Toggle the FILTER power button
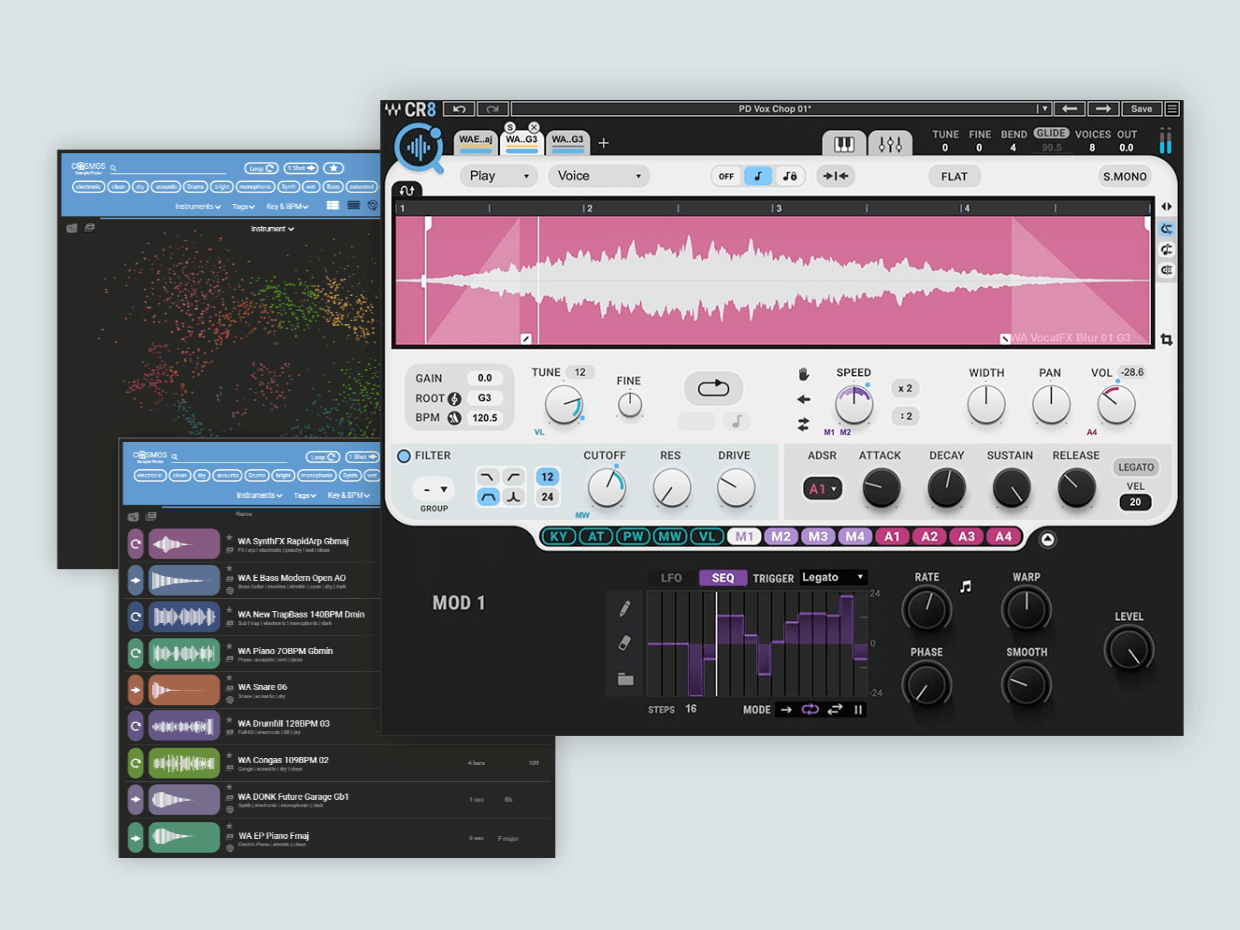Screen dimensions: 1240x930 [x=404, y=456]
